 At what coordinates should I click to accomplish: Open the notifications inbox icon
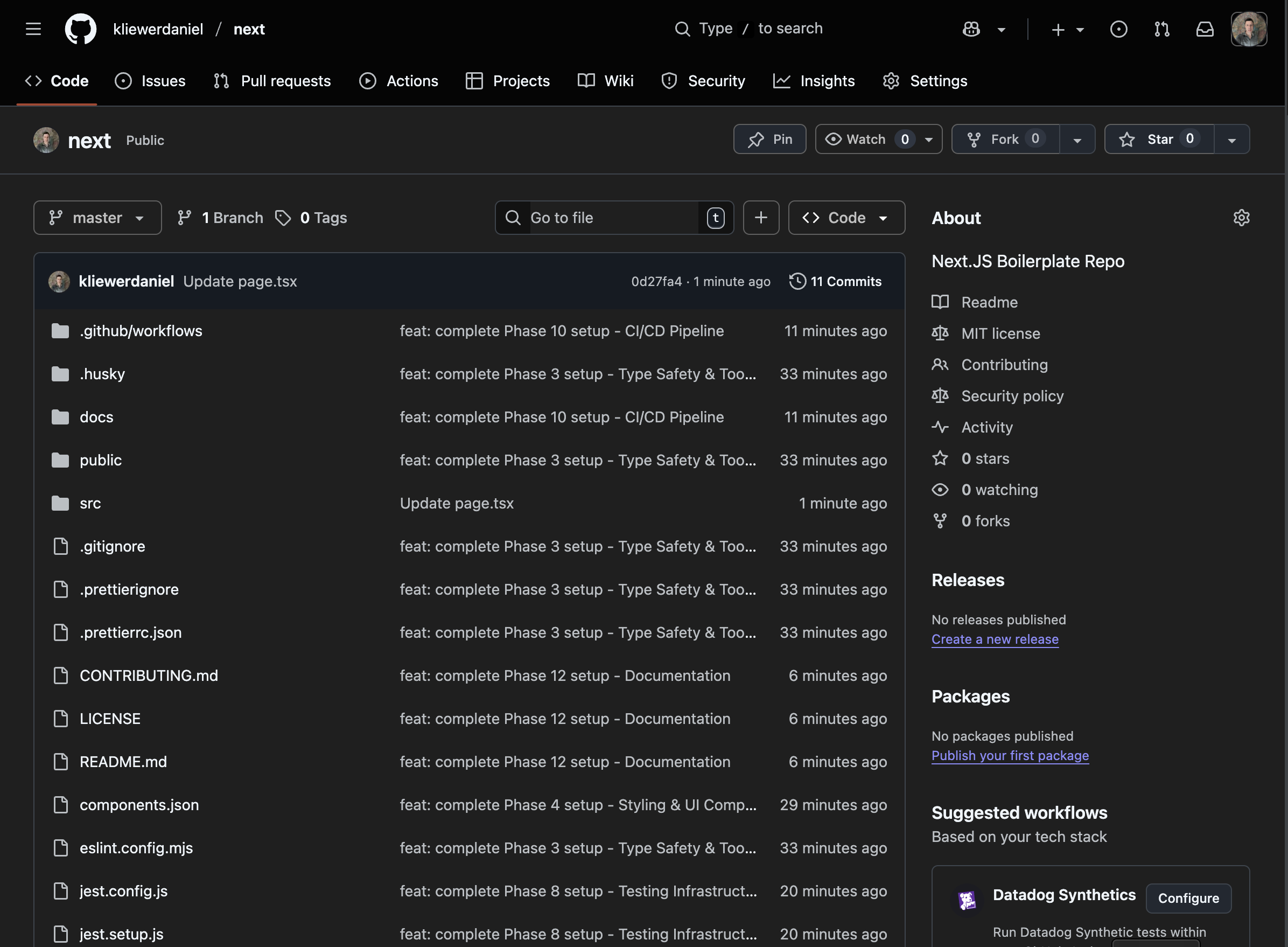(x=1205, y=29)
